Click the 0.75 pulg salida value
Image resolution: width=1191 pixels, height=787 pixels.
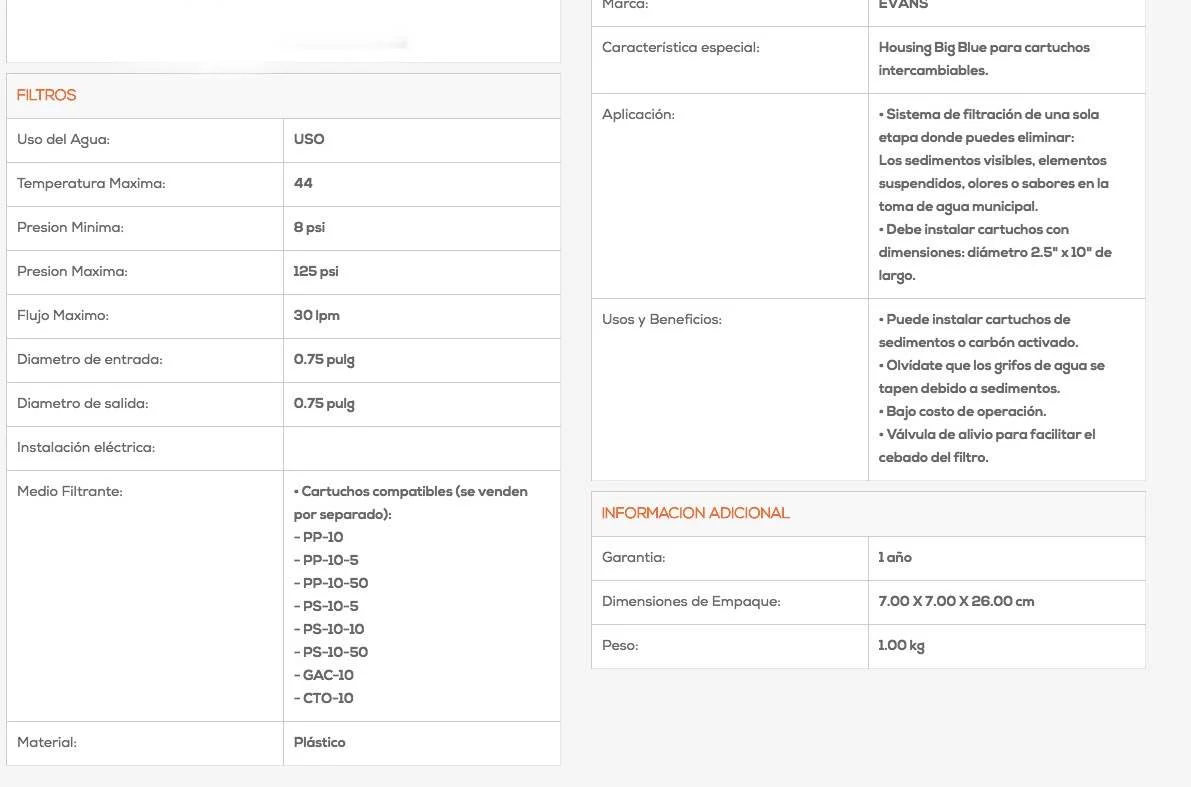324,403
